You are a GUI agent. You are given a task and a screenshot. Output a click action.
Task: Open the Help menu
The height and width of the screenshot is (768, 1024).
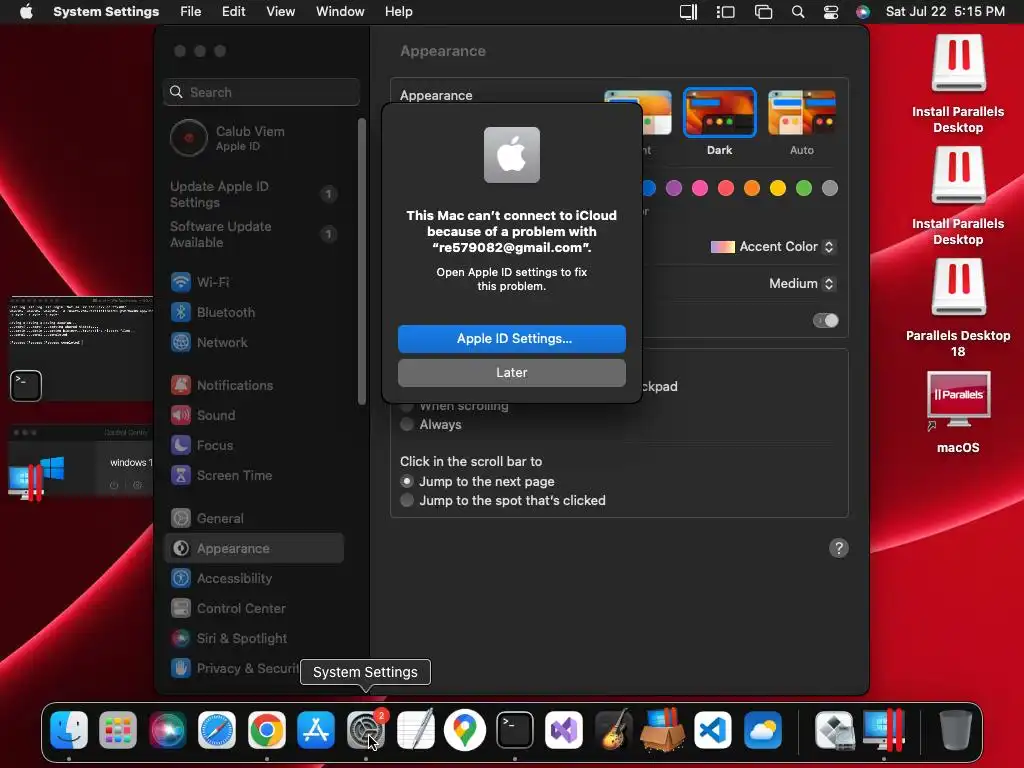[x=398, y=12]
